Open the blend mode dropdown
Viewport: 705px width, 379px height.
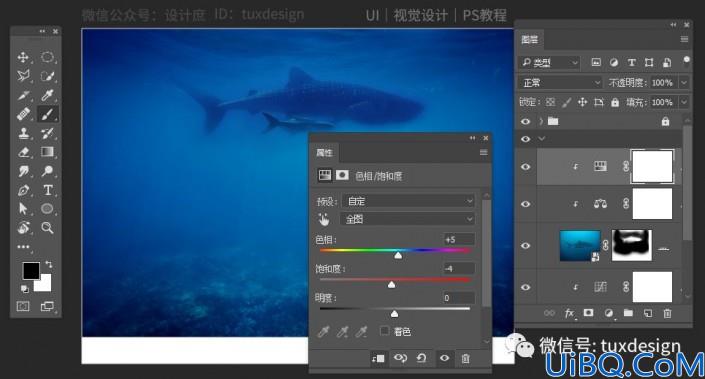[x=560, y=83]
